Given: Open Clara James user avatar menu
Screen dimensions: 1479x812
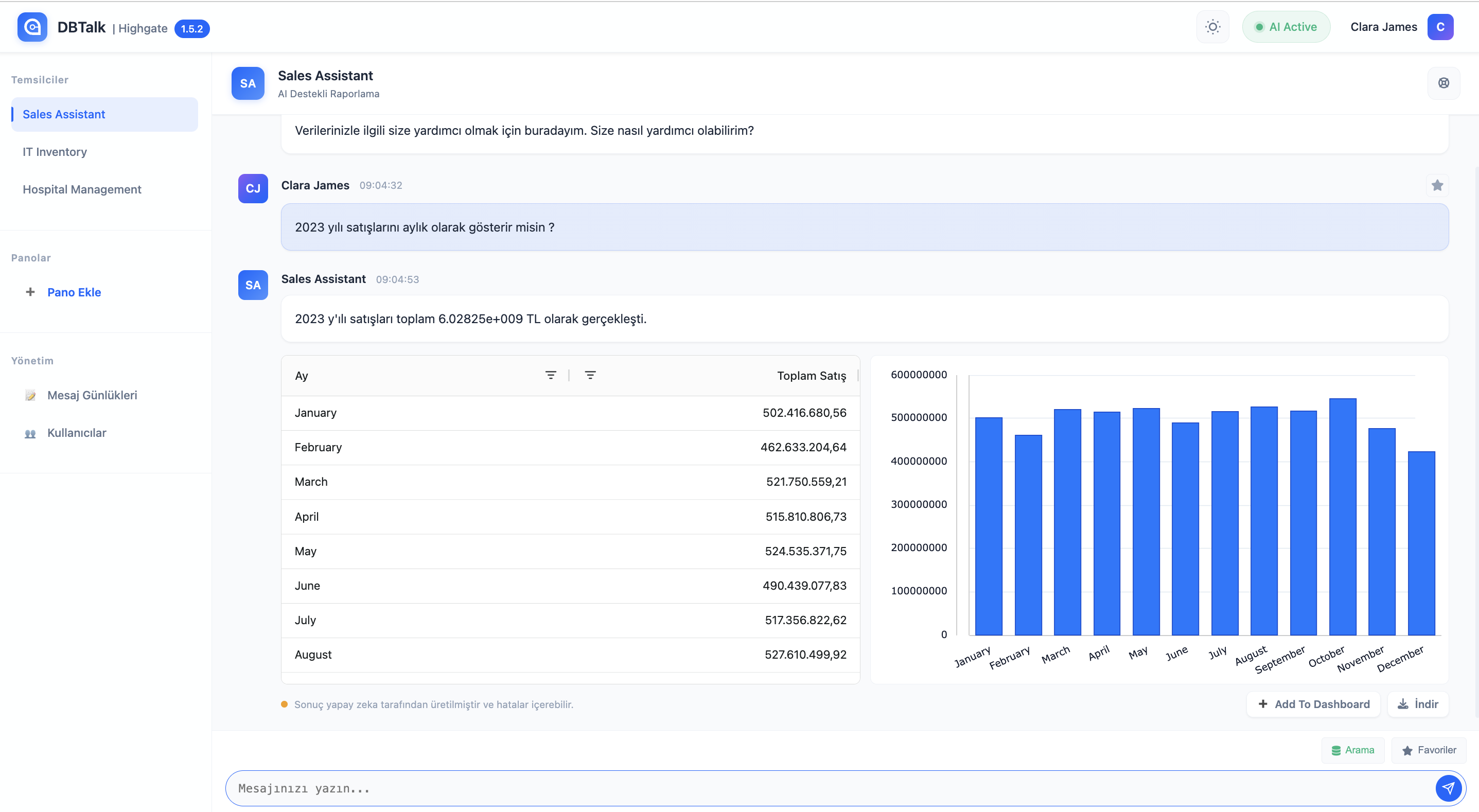Looking at the screenshot, I should (1439, 27).
